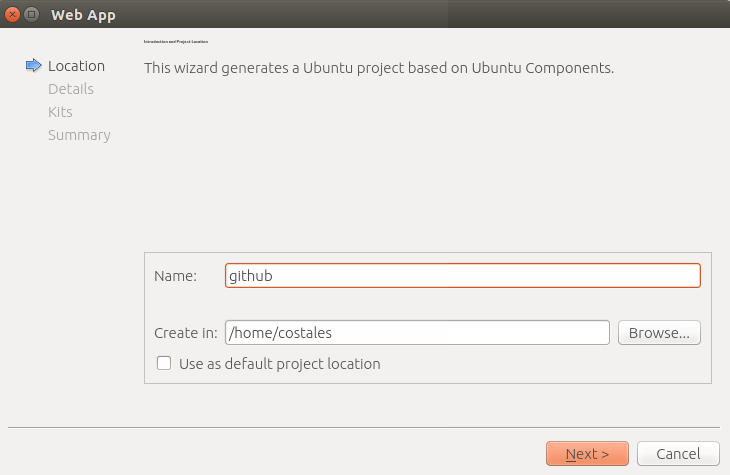Click the wizard description about Ubuntu Components
730x475 pixels.
[379, 68]
